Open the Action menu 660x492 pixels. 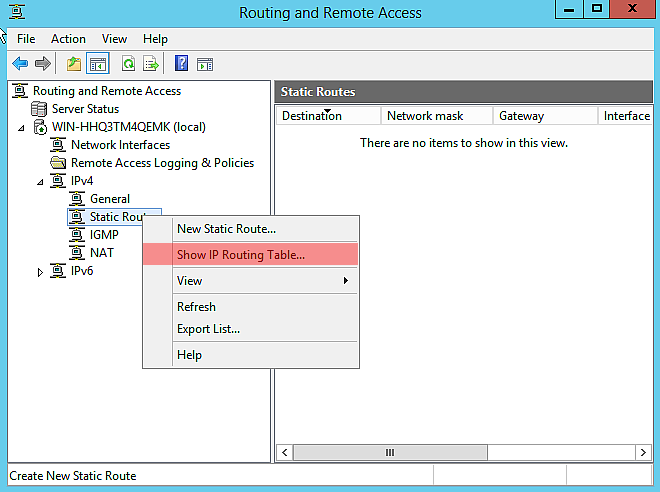68,39
